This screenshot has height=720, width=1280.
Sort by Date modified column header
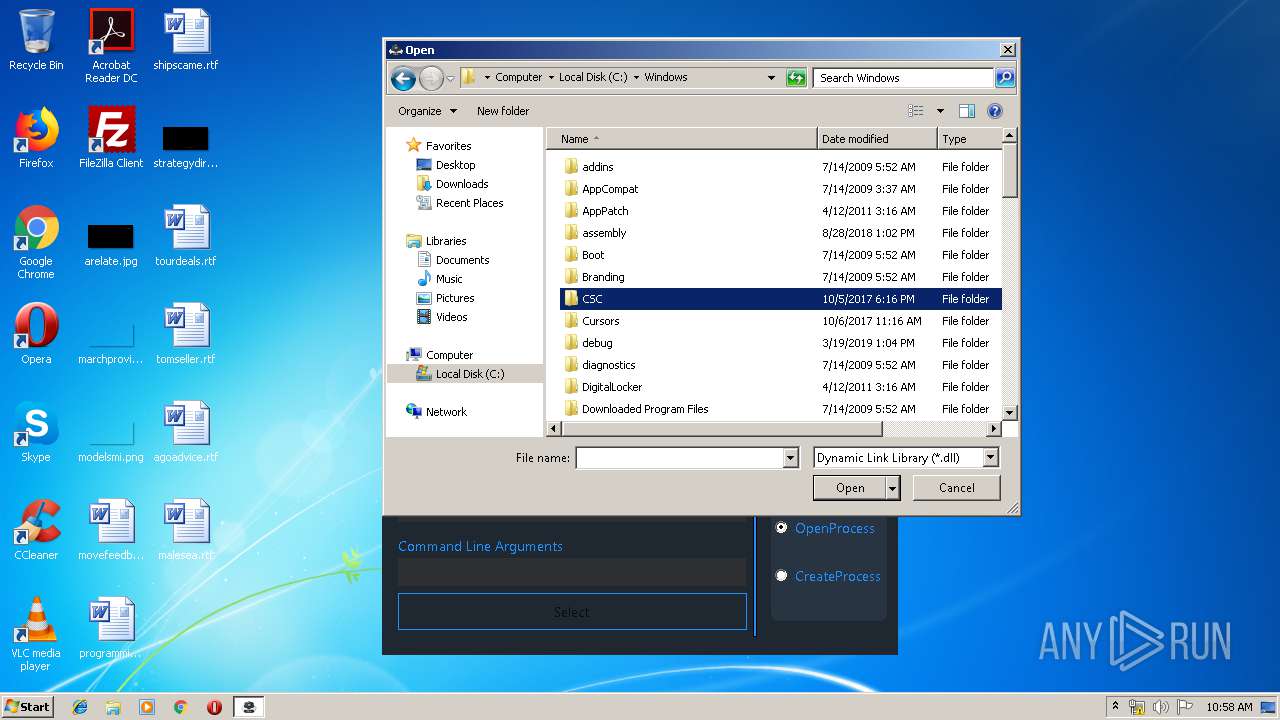click(877, 139)
